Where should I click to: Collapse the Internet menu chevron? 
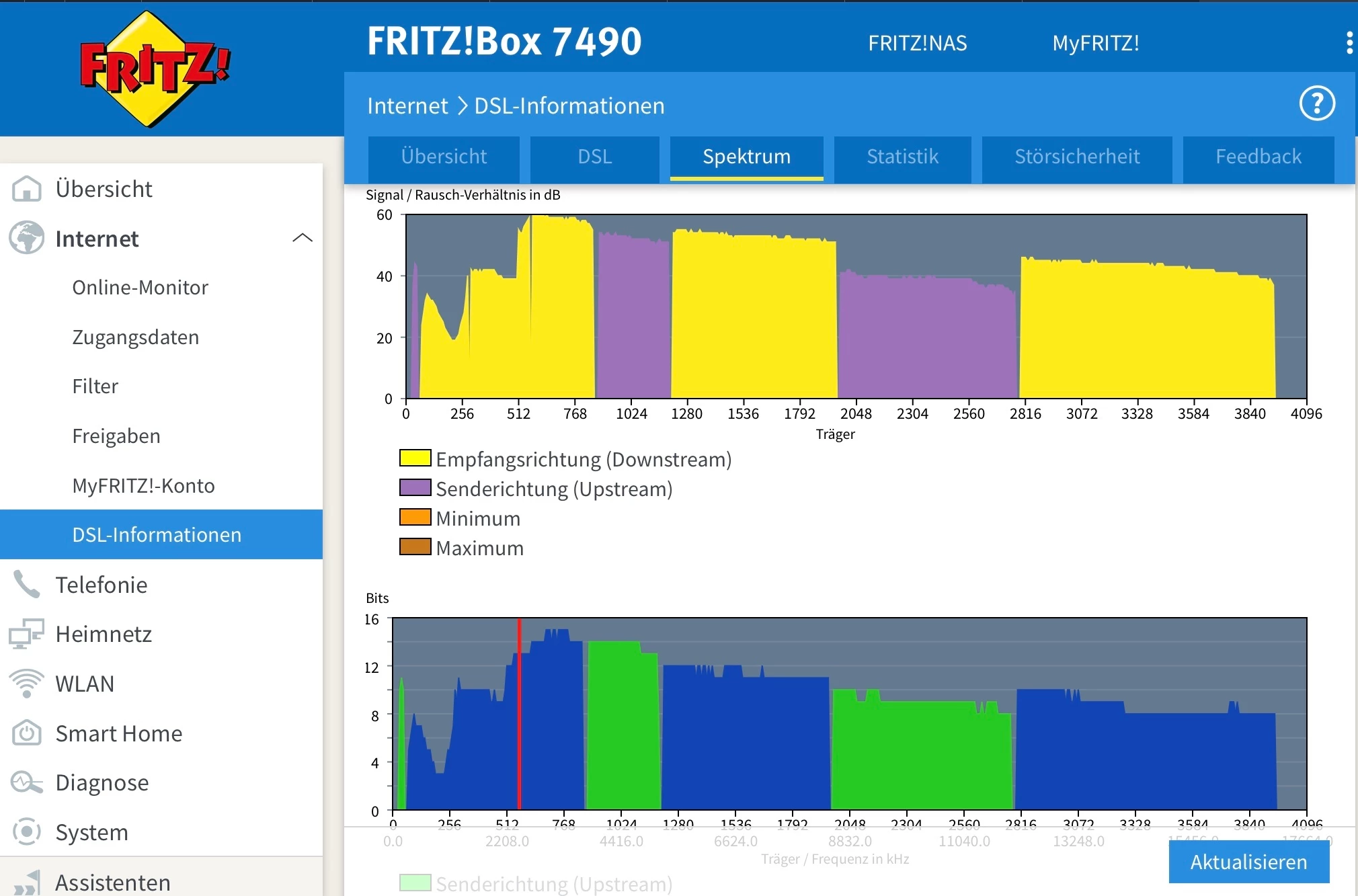[x=303, y=238]
